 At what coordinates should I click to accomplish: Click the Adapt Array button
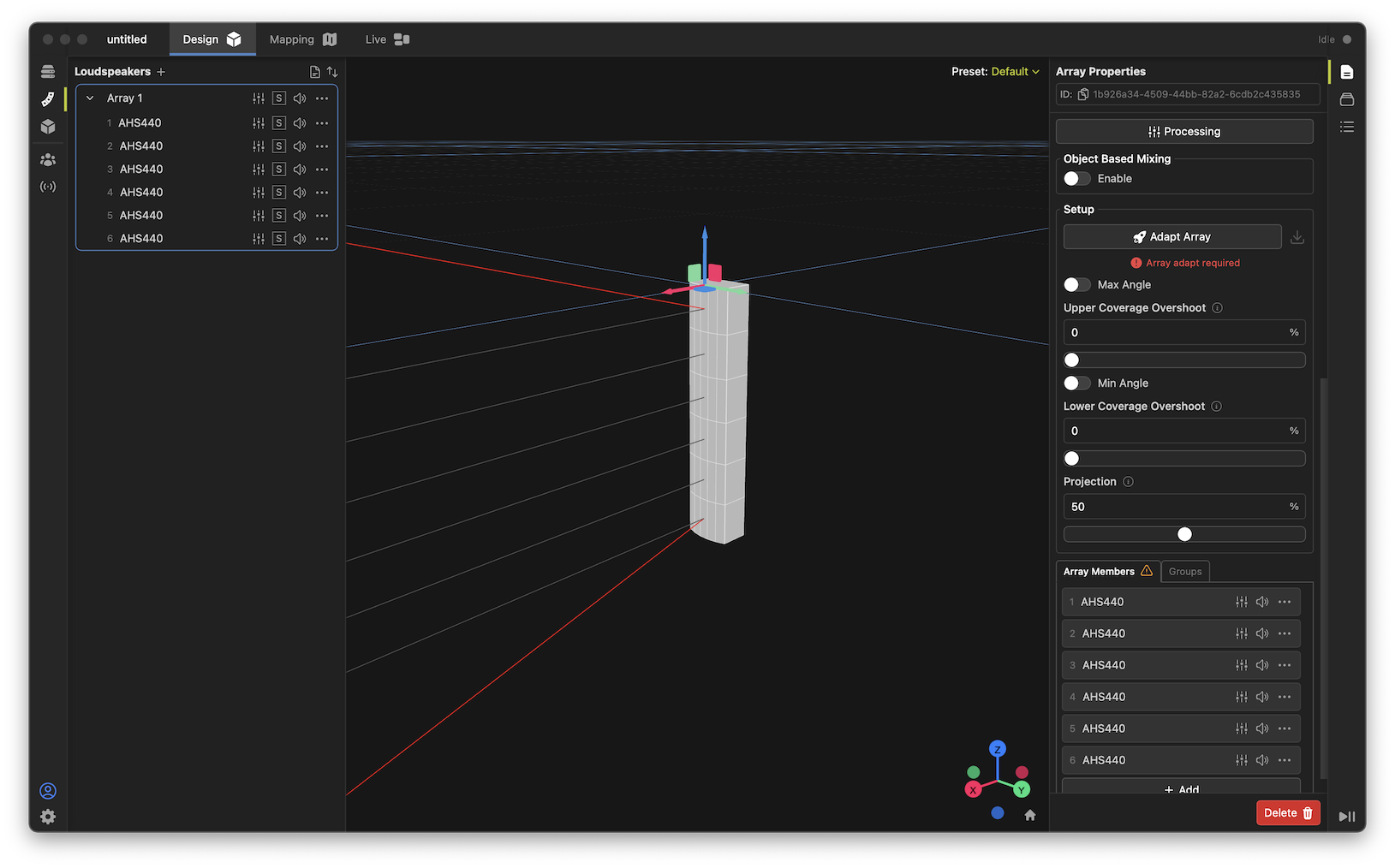1171,237
